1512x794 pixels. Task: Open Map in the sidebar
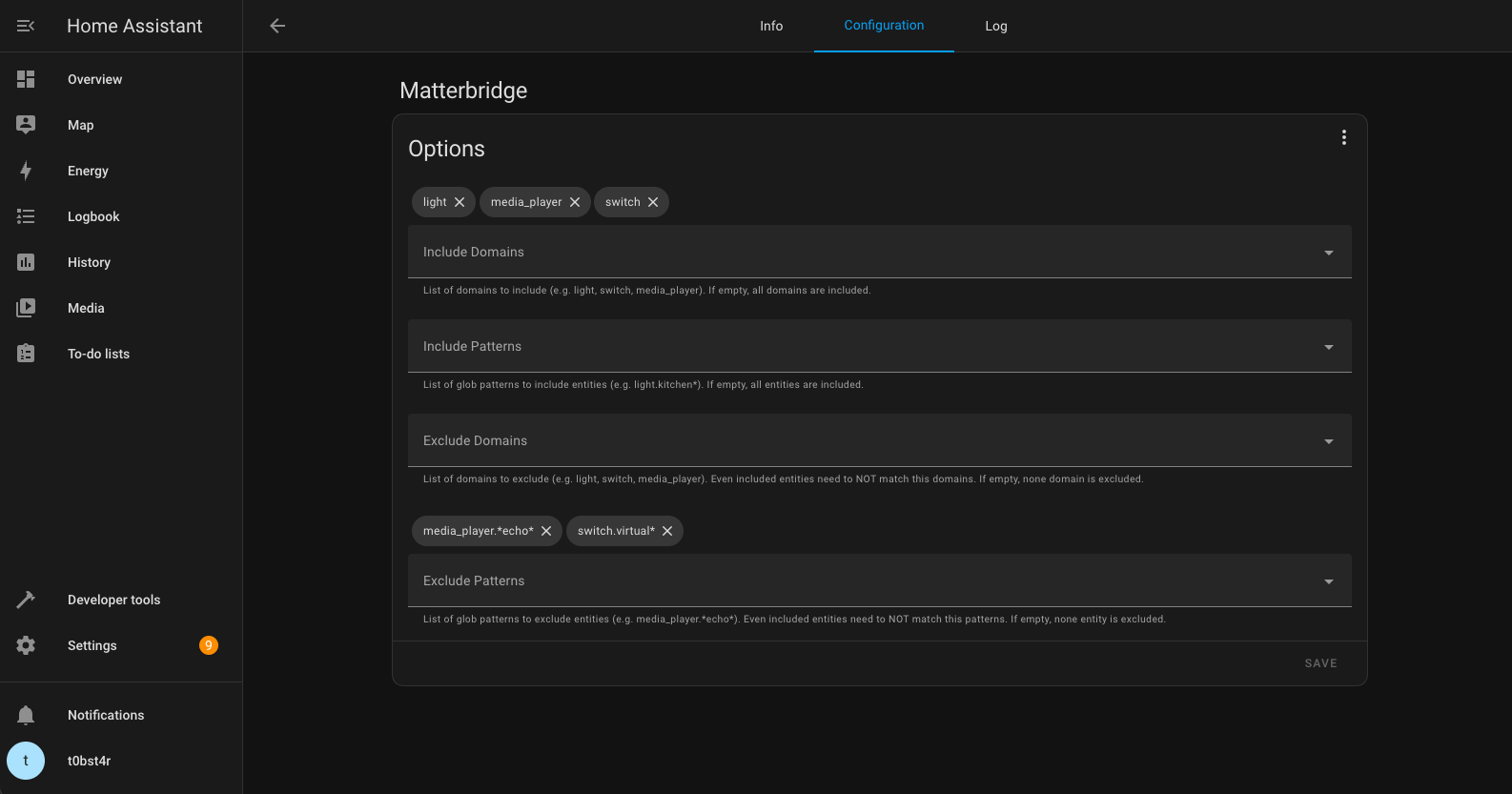pyautogui.click(x=121, y=125)
